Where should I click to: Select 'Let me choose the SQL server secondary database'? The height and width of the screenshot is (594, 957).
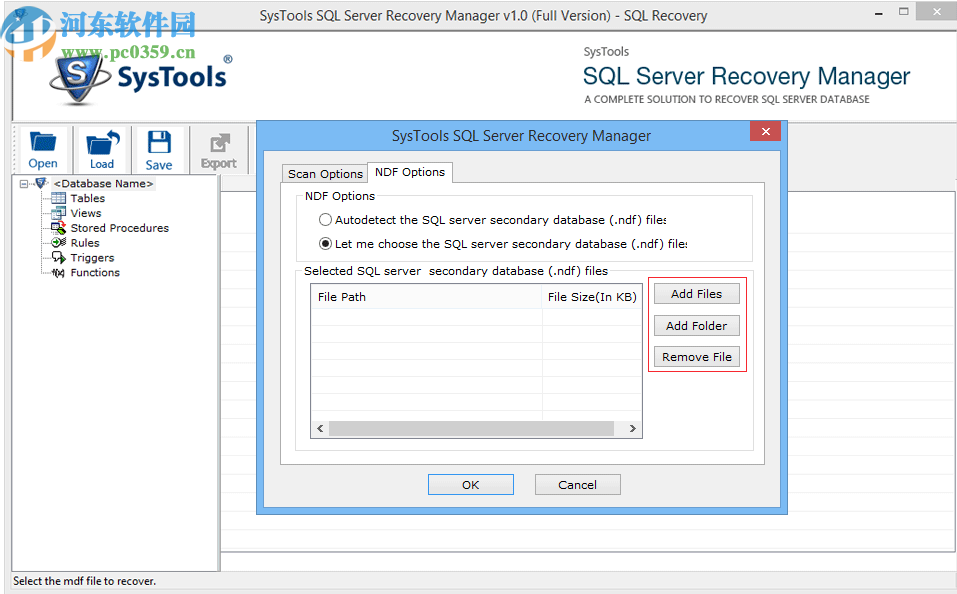point(325,243)
